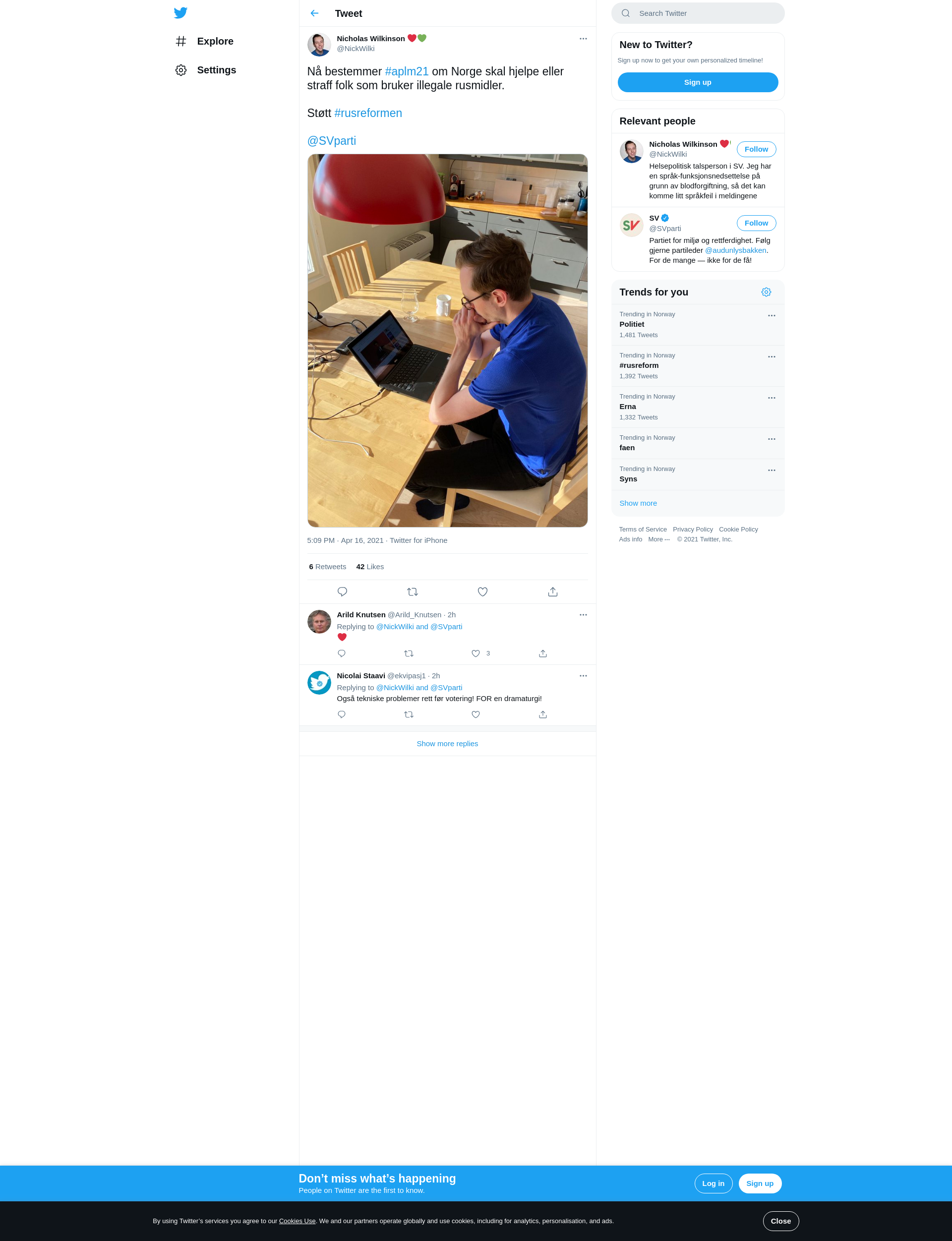Open Nicholas Wilkinson's avatar on the tweet
952x1241 pixels.
[319, 44]
